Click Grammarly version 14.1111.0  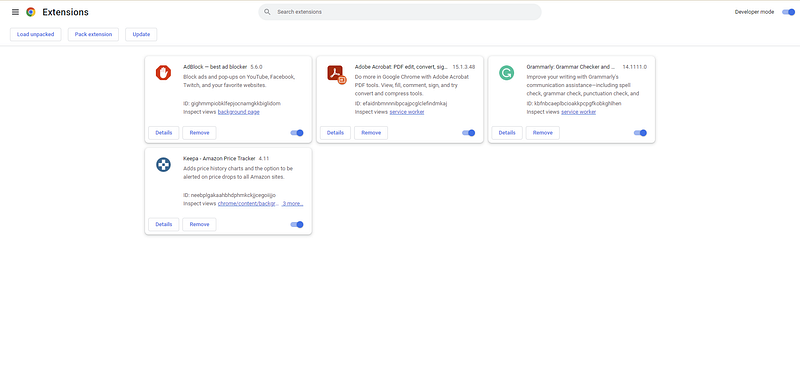point(635,67)
